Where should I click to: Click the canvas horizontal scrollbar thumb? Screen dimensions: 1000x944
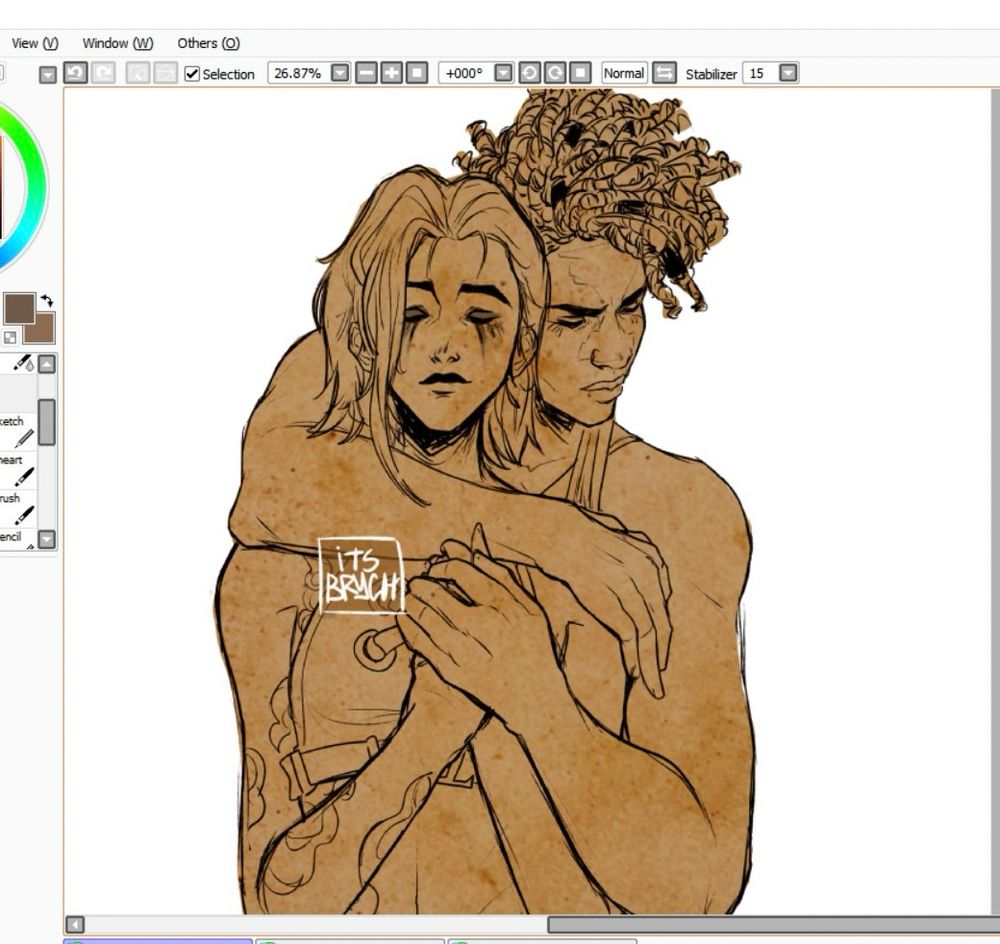[x=774, y=924]
